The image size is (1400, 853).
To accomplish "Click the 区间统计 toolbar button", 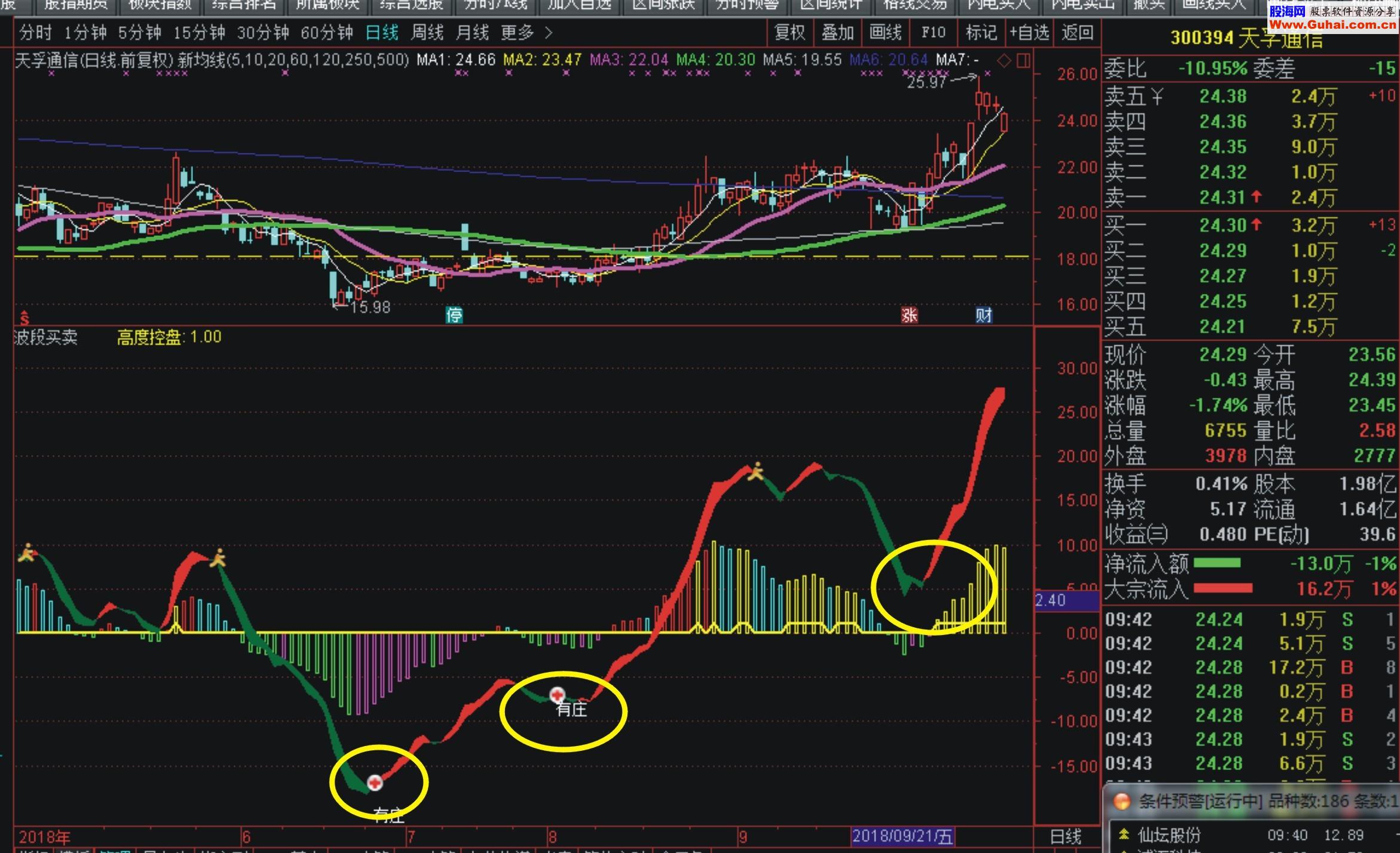I will (x=831, y=6).
